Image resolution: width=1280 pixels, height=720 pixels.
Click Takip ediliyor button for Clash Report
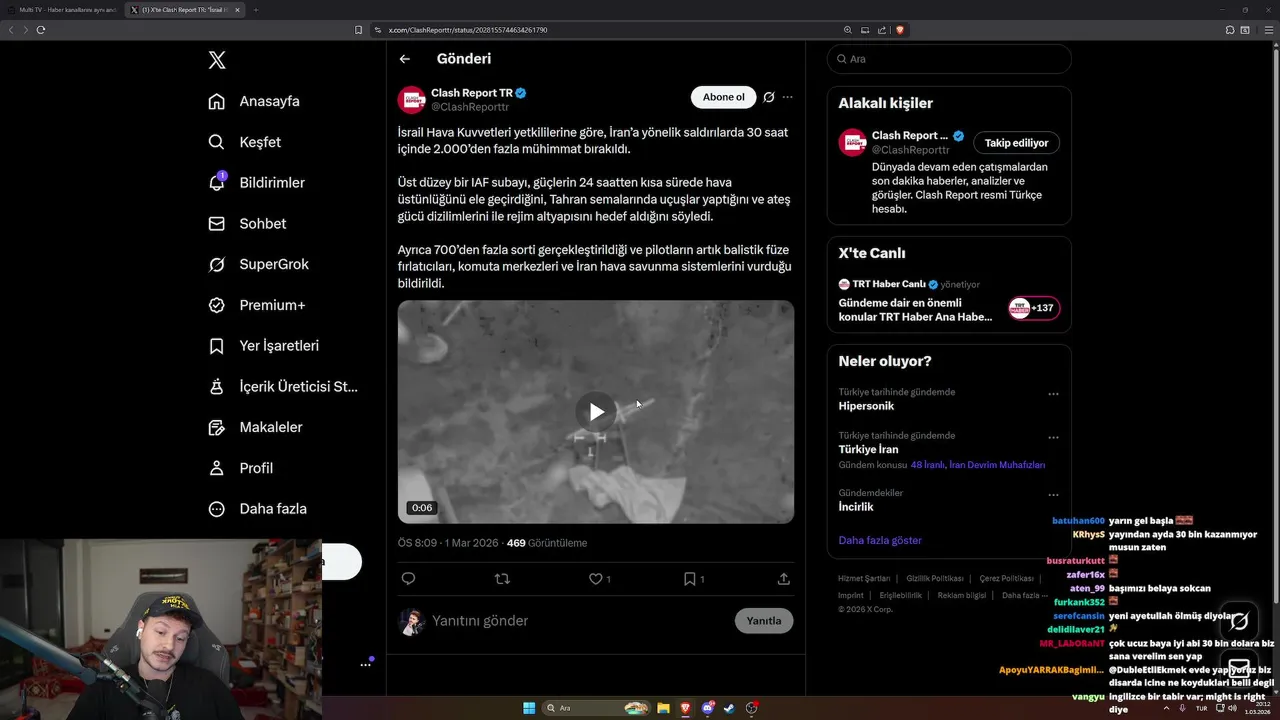[x=1017, y=143]
